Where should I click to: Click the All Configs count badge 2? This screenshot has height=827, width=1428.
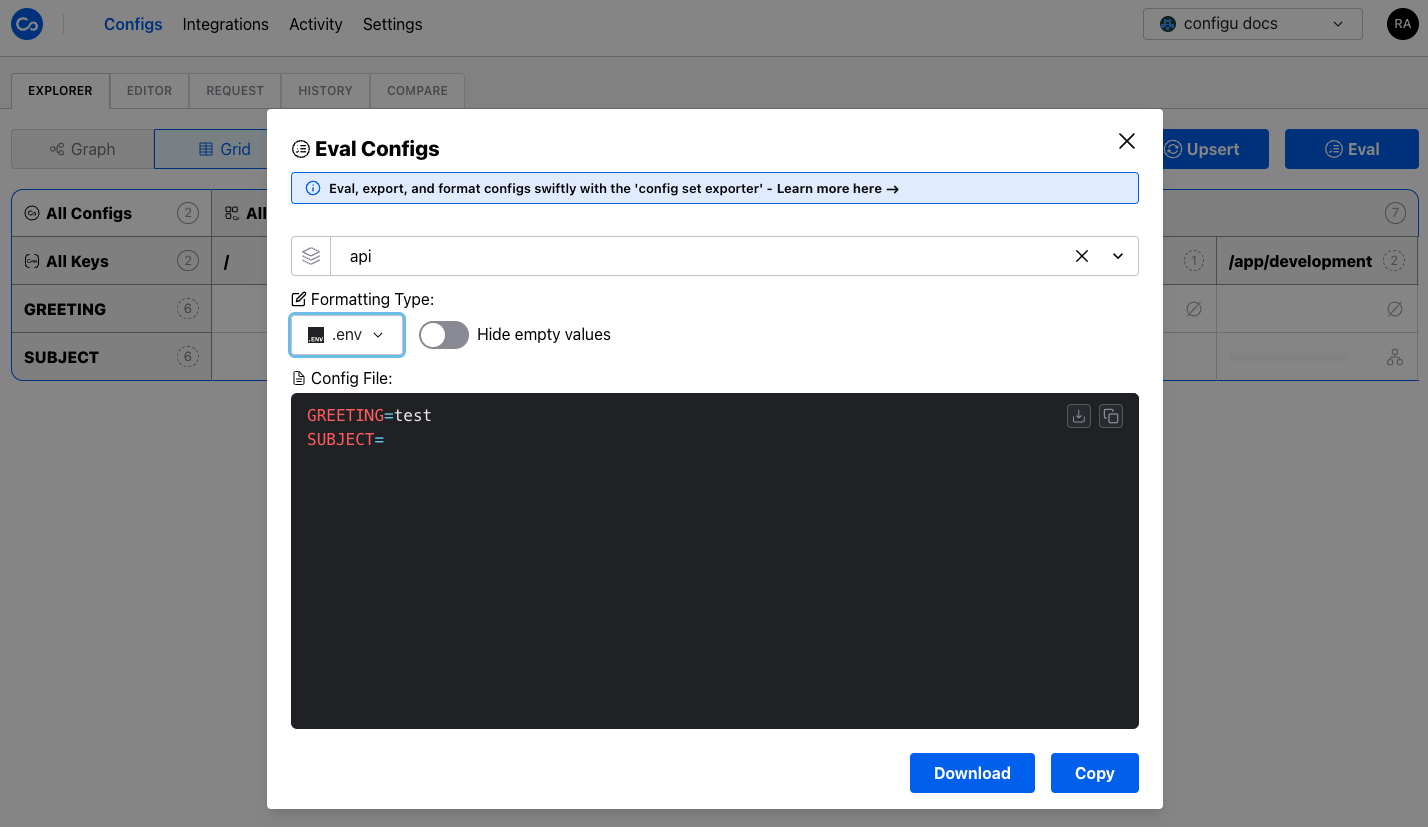click(187, 213)
